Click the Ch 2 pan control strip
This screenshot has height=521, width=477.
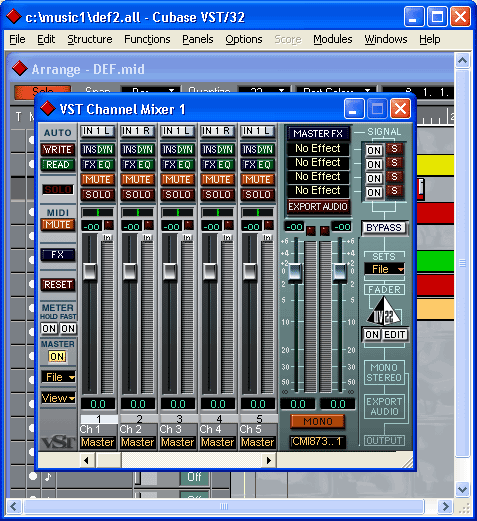[138, 212]
